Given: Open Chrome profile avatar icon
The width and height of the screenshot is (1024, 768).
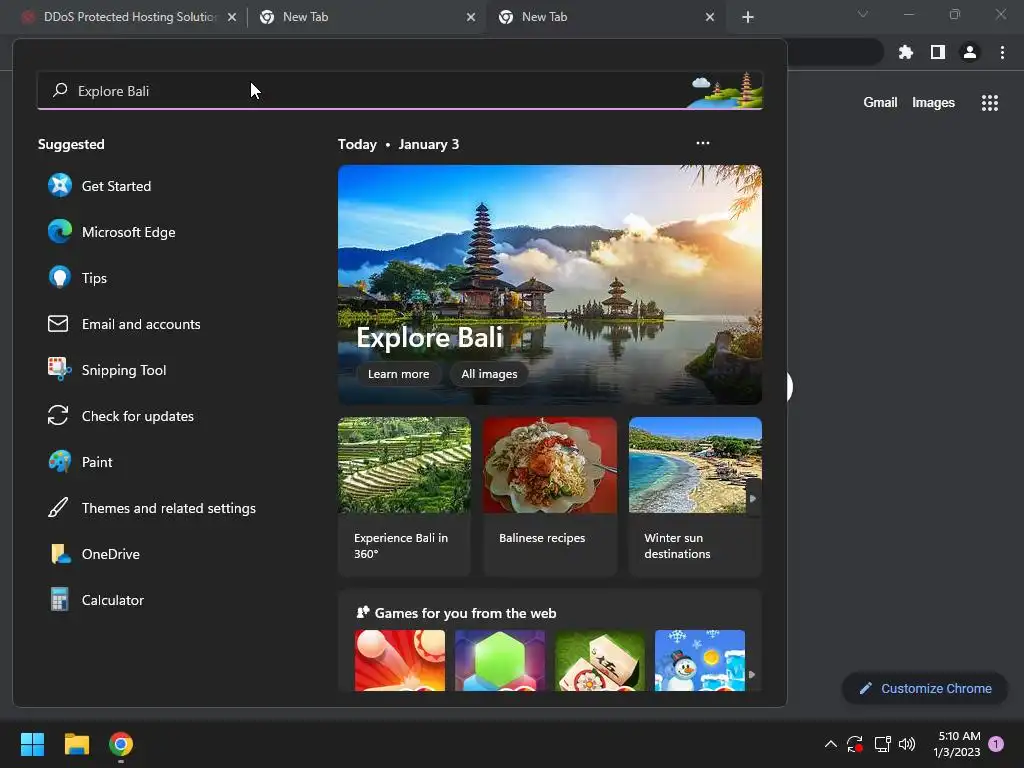Looking at the screenshot, I should point(970,52).
